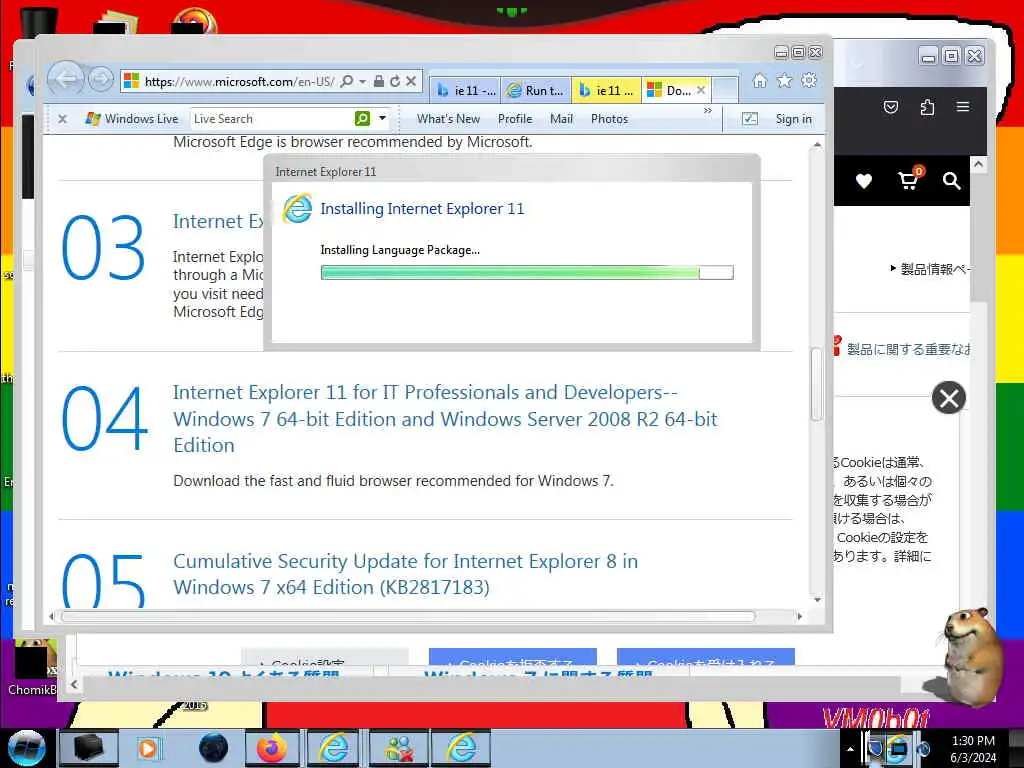This screenshot has height=768, width=1024.
Task: Open the dark globe browser taskbar icon
Action: coord(213,748)
